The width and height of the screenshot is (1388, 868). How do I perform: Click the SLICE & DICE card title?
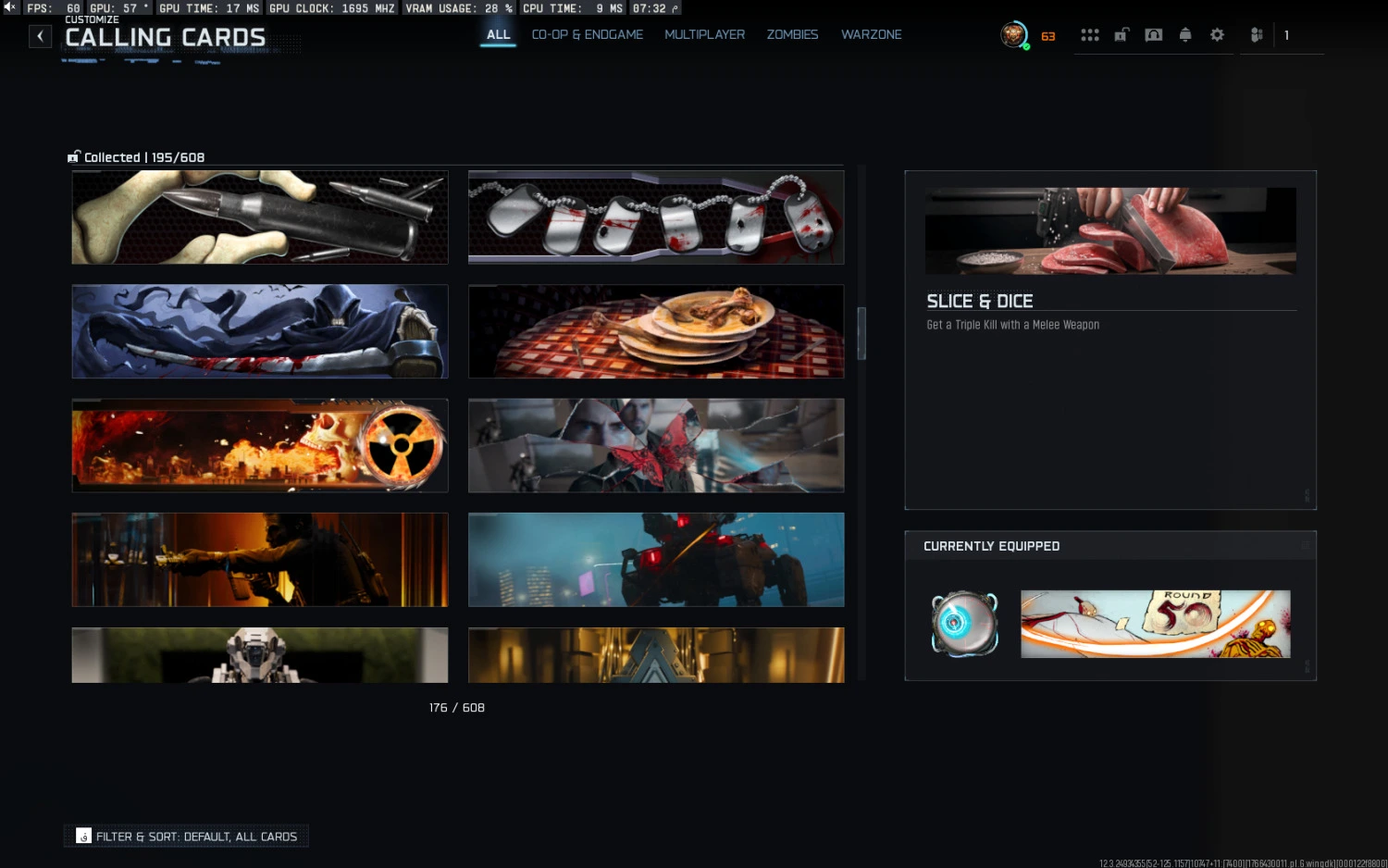(980, 301)
